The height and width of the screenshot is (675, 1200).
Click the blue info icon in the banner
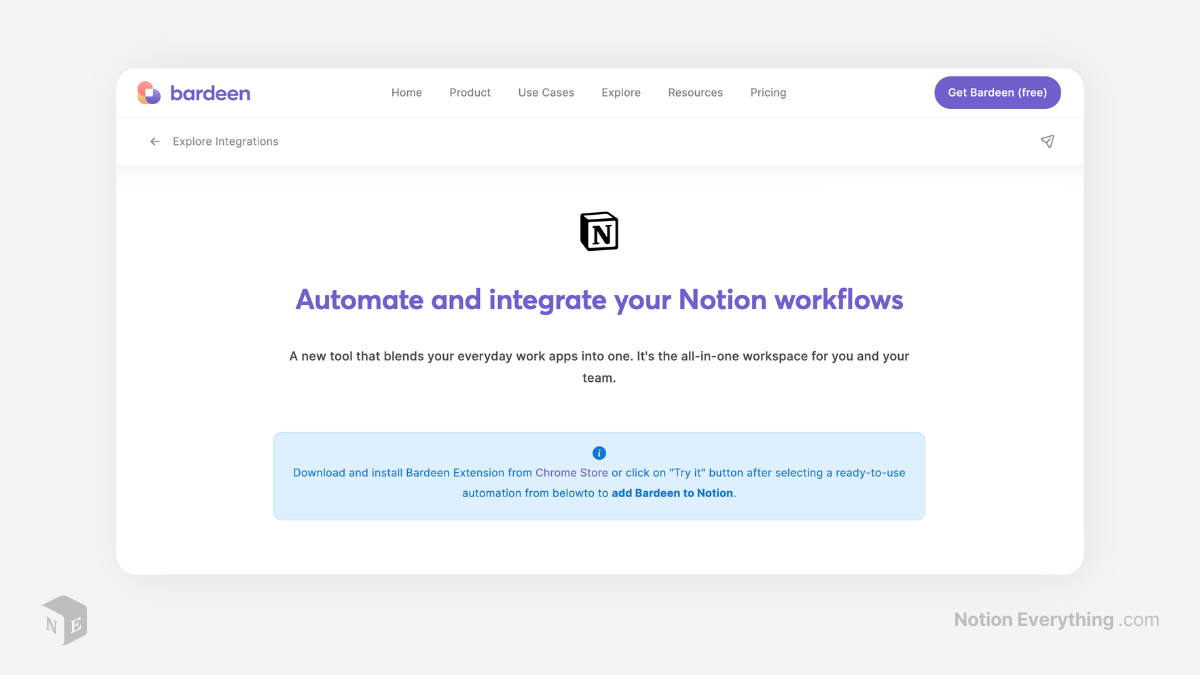(x=599, y=452)
